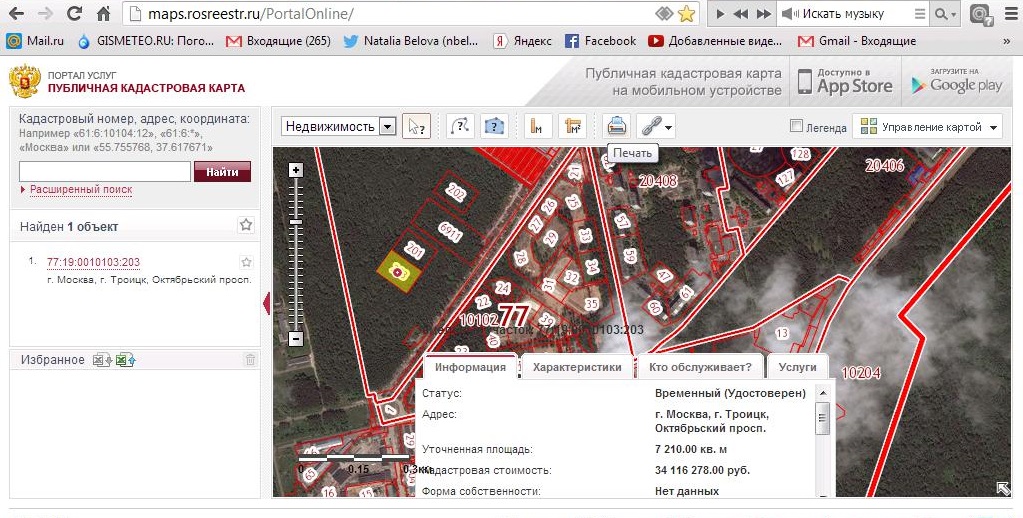
Task: Show more bookmarks chevron
Action: coord(1006,41)
